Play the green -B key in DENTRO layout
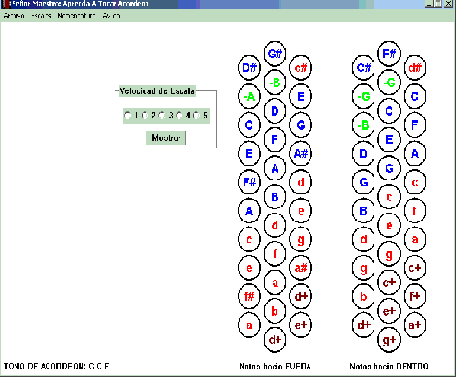The width and height of the screenshot is (458, 377). 364,125
